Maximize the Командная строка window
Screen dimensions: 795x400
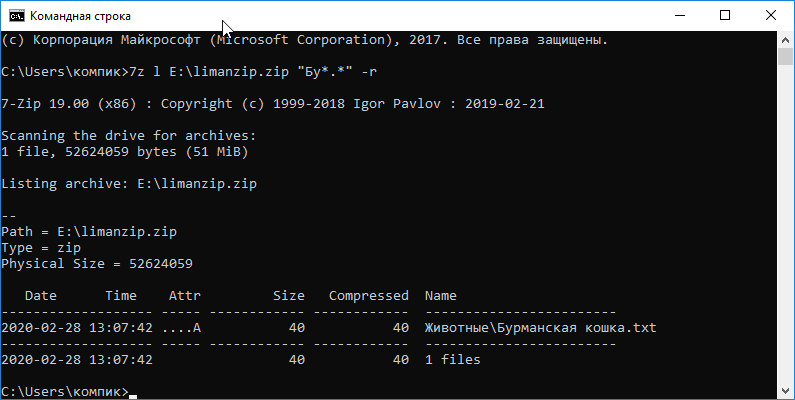coord(725,16)
